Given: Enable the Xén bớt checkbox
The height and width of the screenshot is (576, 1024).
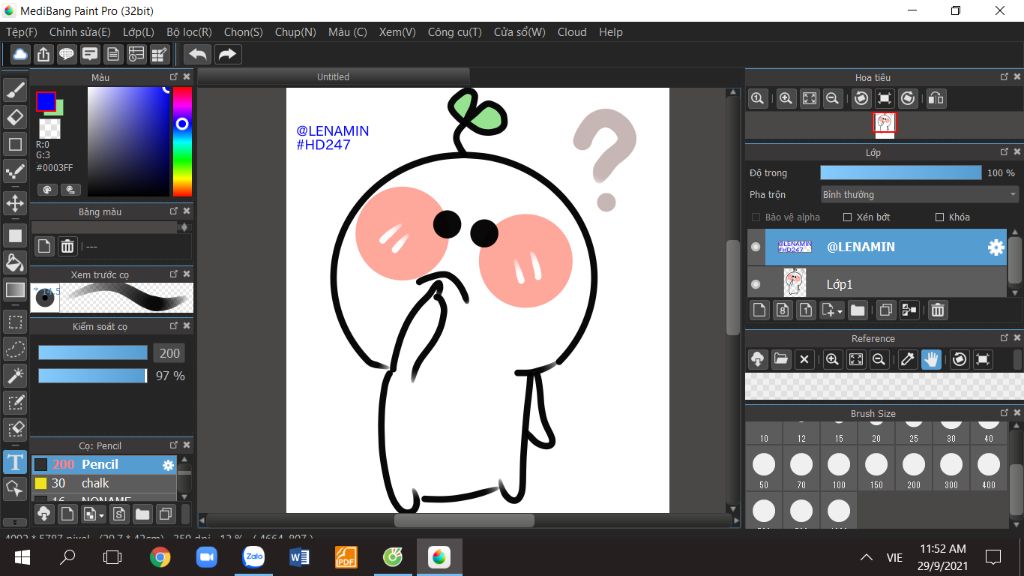Looking at the screenshot, I should [847, 217].
